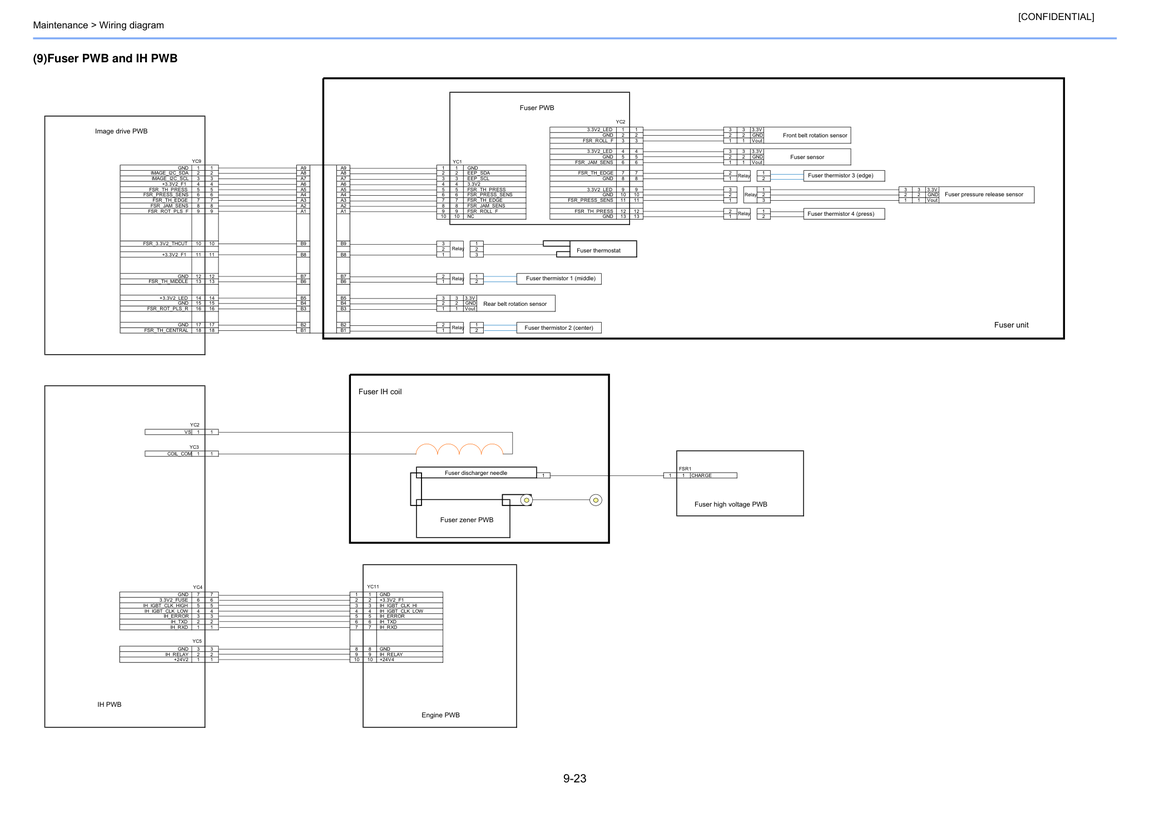The width and height of the screenshot is (1150, 813).
Task: Click the "Maintenance > Wiring diagram" breadcrumb header
Action: point(98,25)
